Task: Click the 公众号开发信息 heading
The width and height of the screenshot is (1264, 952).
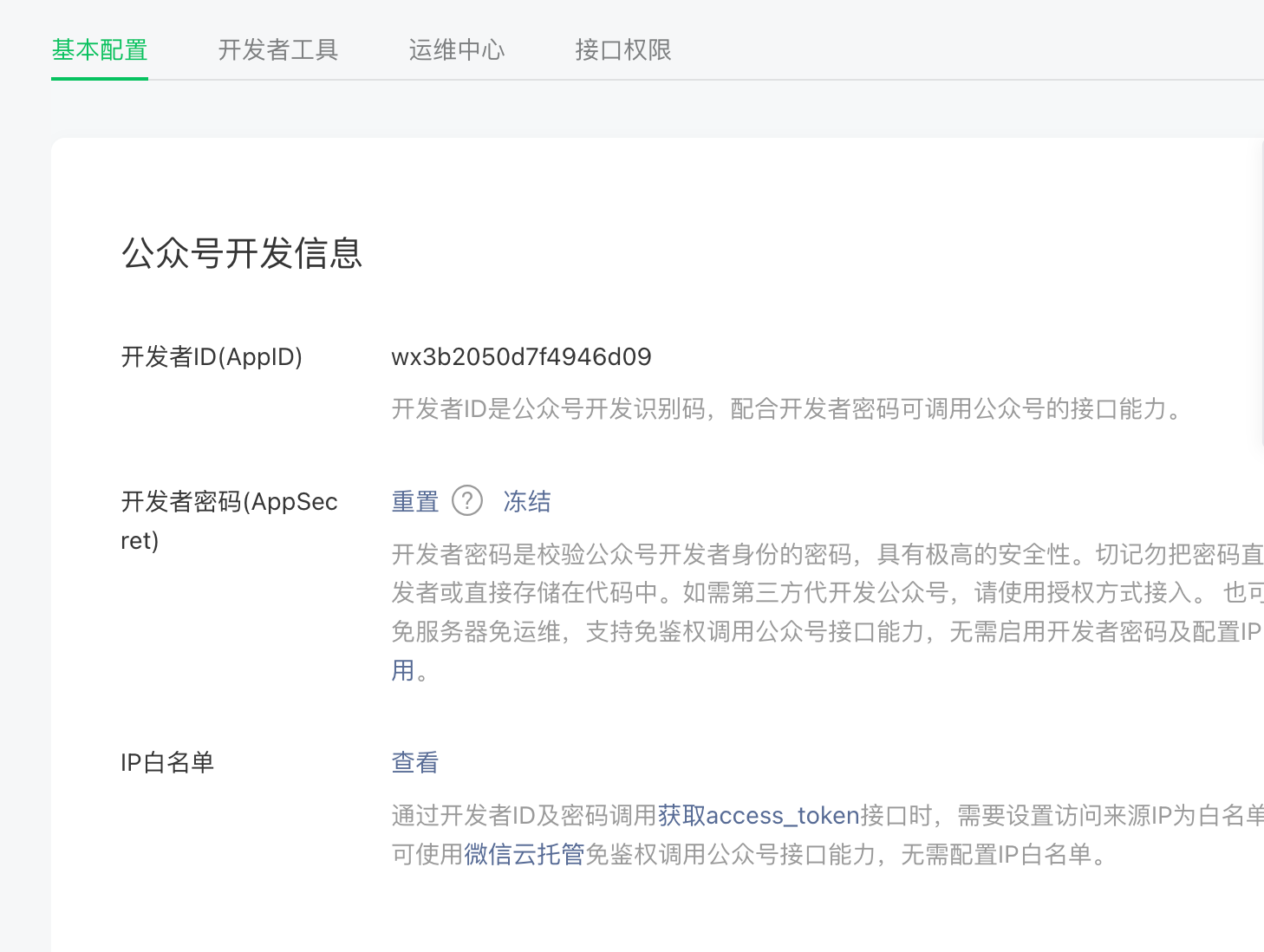Action: coord(242,253)
